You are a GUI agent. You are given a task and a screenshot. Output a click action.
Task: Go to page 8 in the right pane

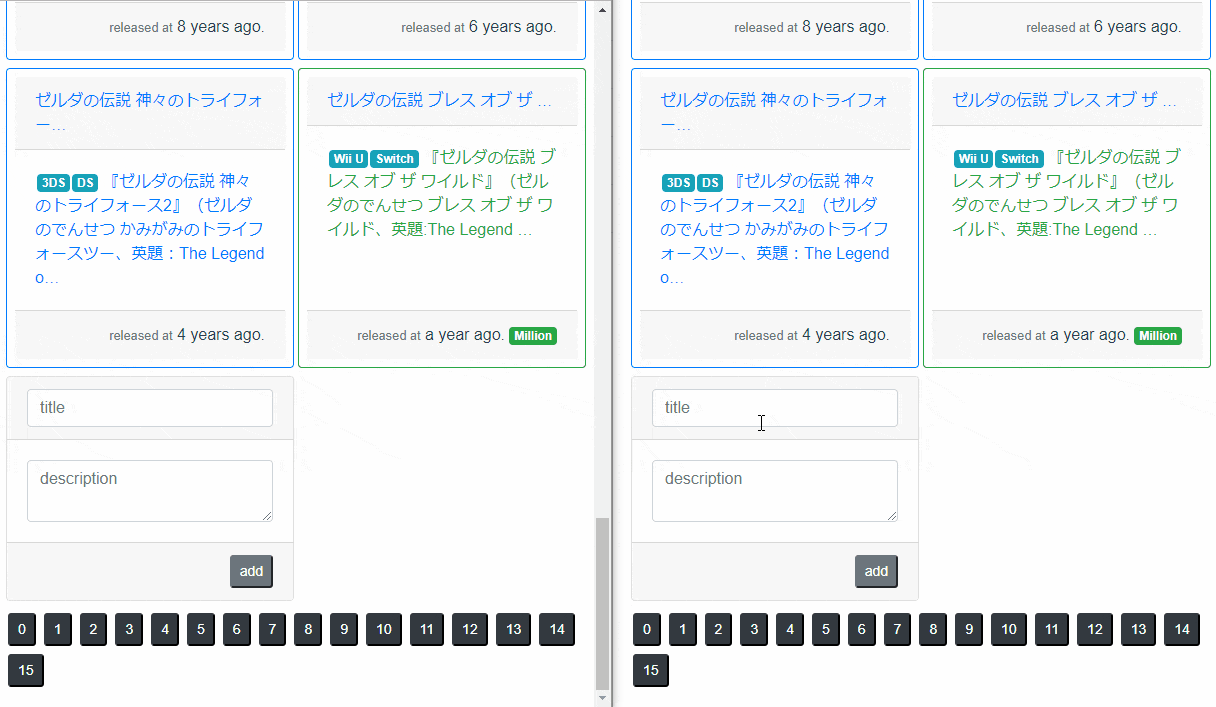(933, 629)
